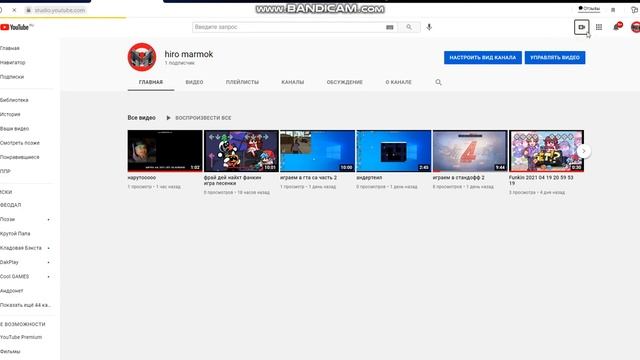Switch to the ОБСУЖДЕНИЕ tab
Image resolution: width=640 pixels, height=360 pixels.
pos(344,82)
